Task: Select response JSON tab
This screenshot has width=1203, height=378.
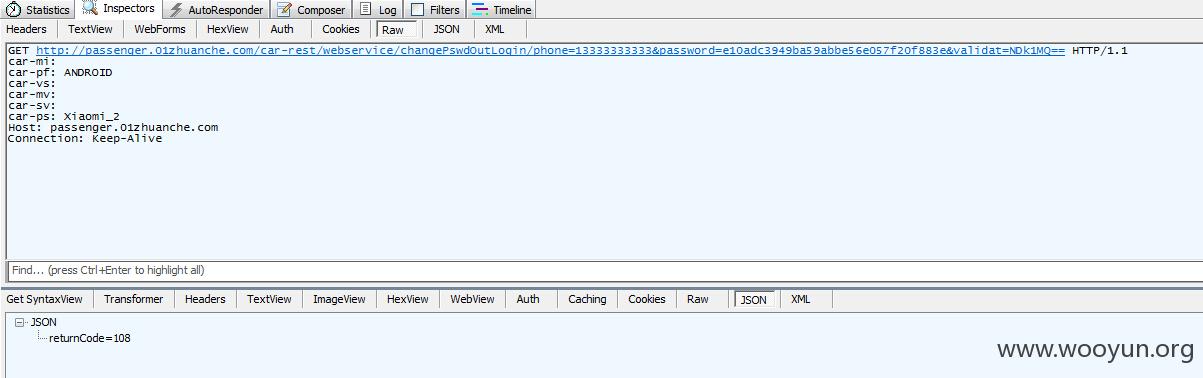Action: tap(754, 299)
